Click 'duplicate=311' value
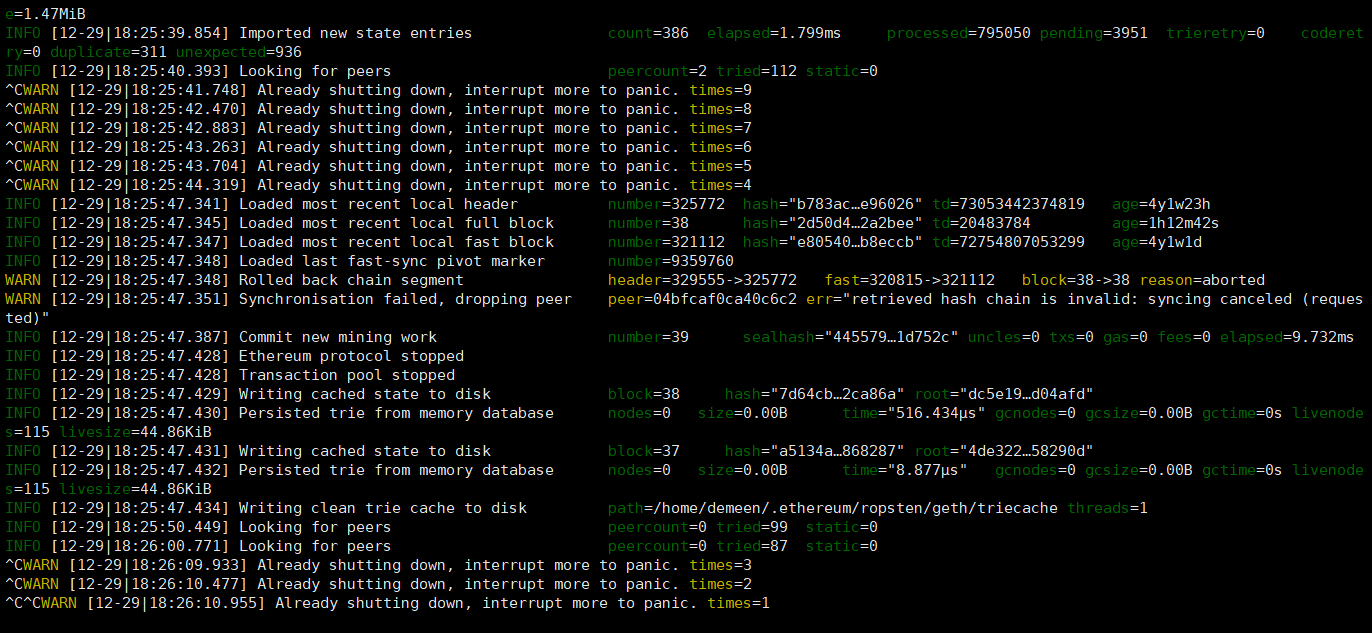 pos(109,52)
